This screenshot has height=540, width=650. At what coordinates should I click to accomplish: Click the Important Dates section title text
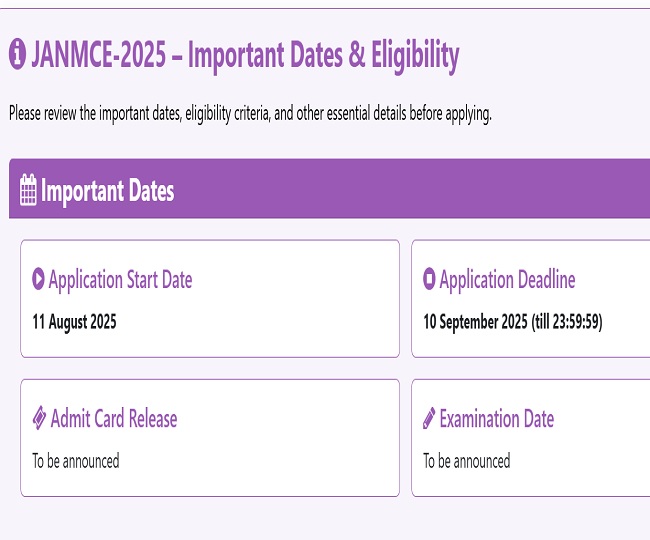coord(107,191)
